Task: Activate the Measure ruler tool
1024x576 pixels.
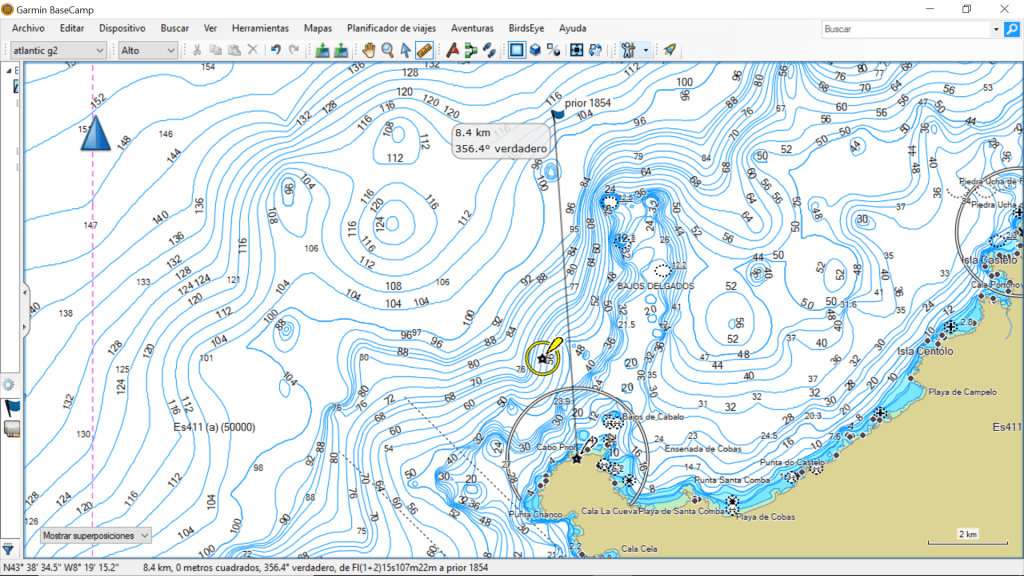Action: [423, 49]
